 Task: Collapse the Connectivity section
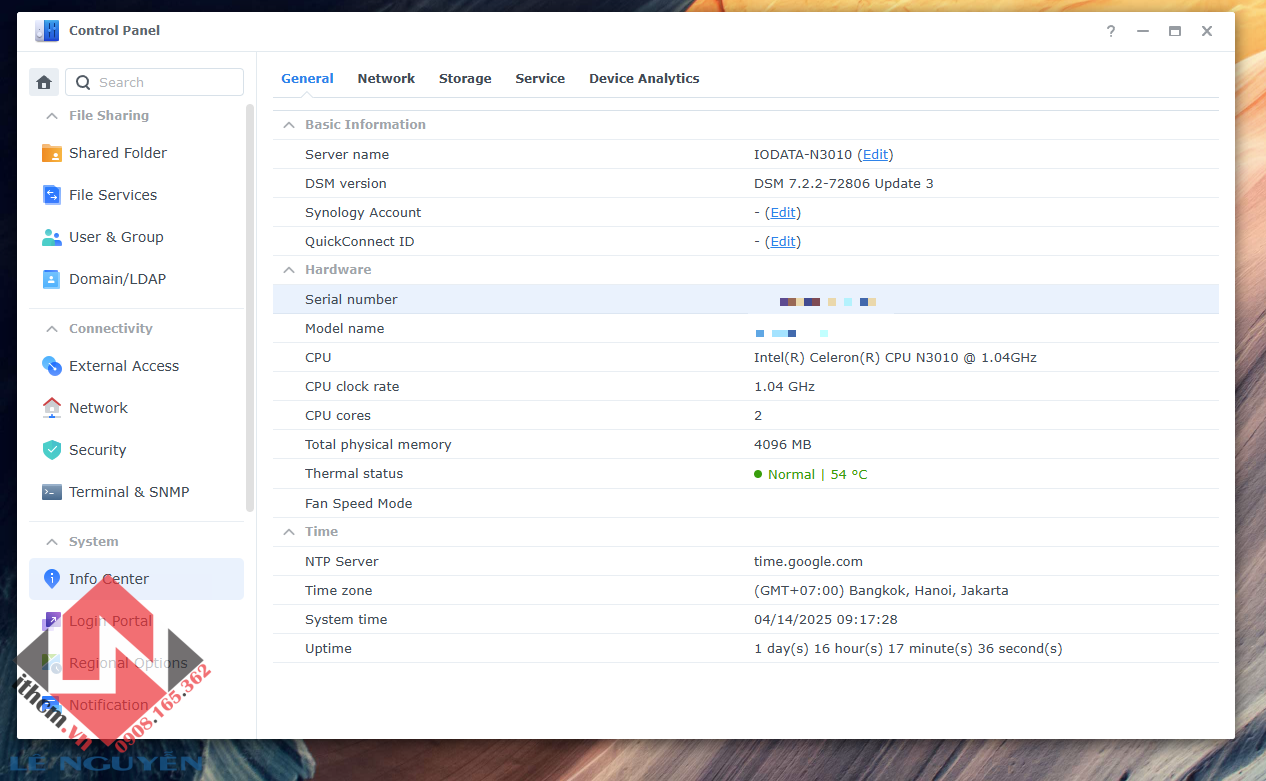[x=50, y=329]
